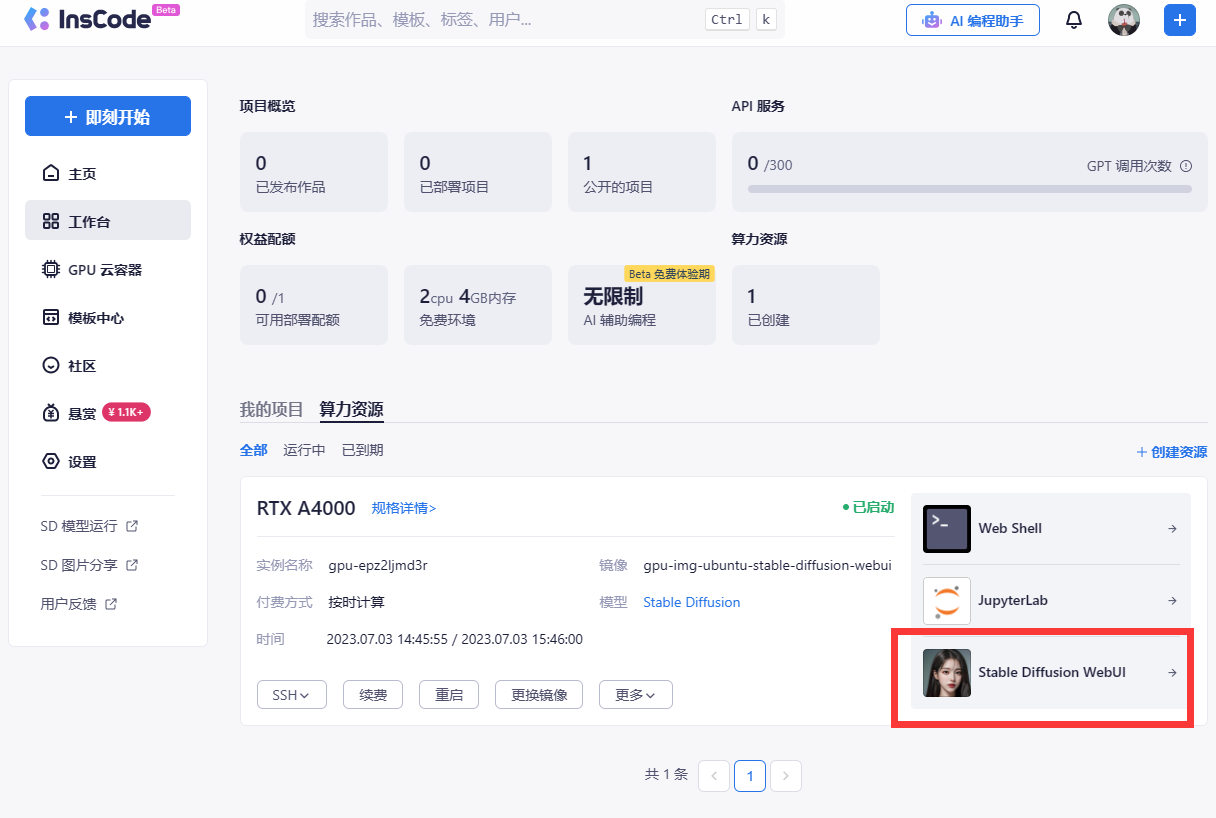The height and width of the screenshot is (818, 1216).
Task: Open JupyterLab arrow
Action: 1172,601
